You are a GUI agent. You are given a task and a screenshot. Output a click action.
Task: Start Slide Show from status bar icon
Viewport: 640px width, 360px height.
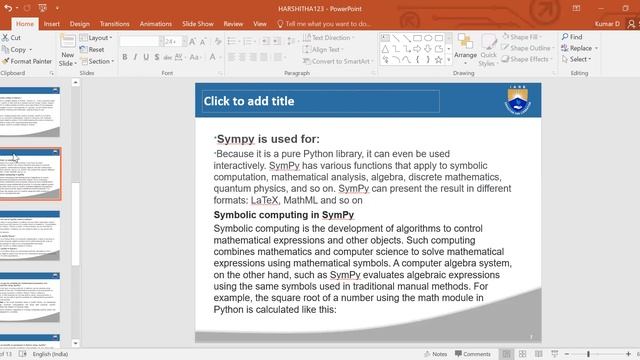554,354
